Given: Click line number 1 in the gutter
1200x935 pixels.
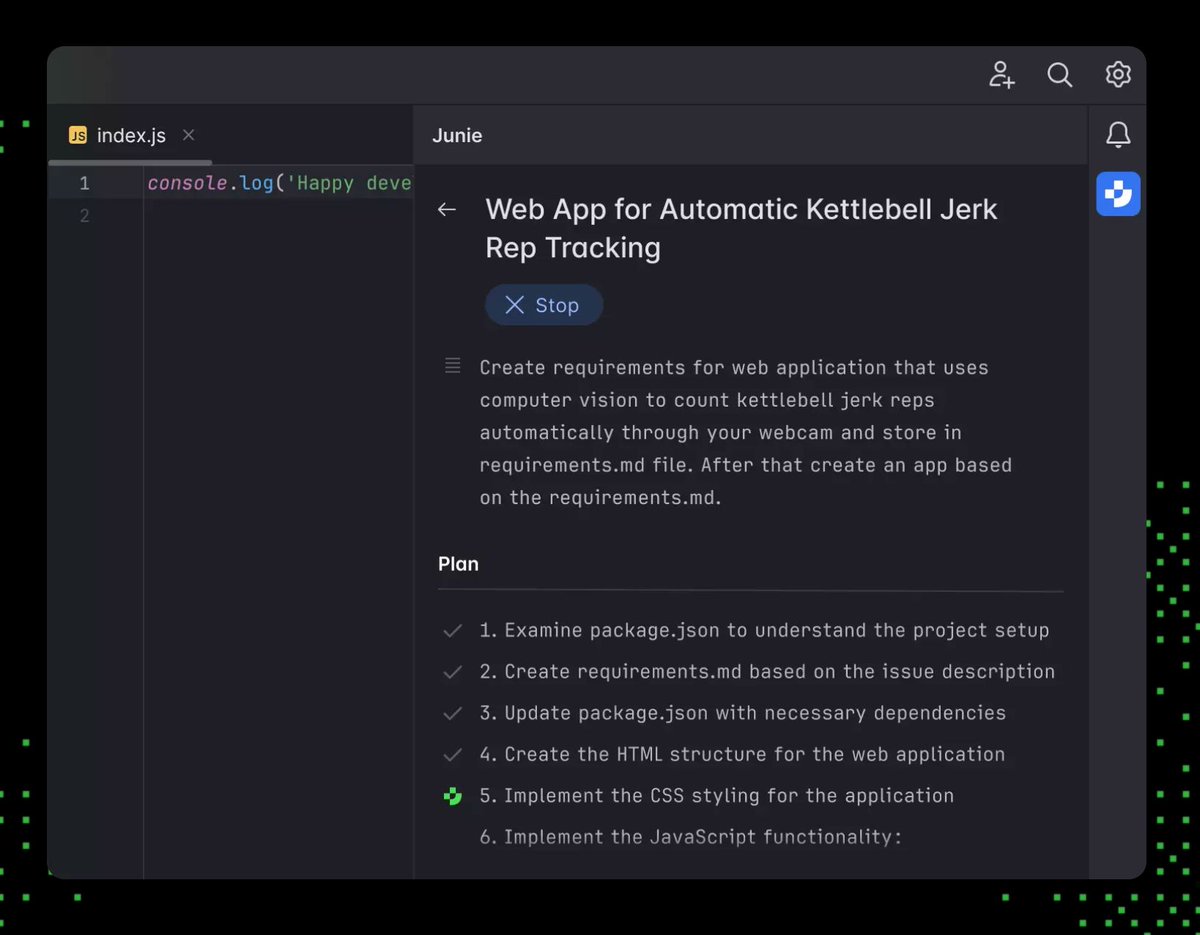Looking at the screenshot, I should [84, 183].
